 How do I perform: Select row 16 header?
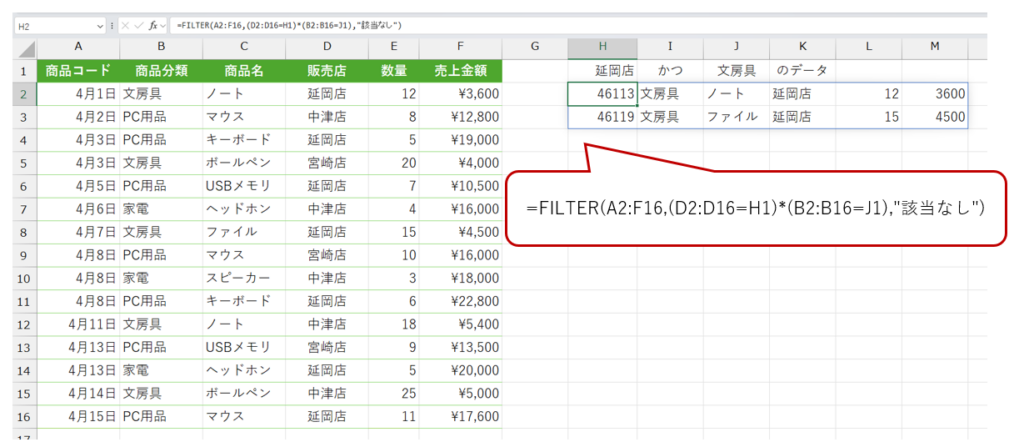26,416
